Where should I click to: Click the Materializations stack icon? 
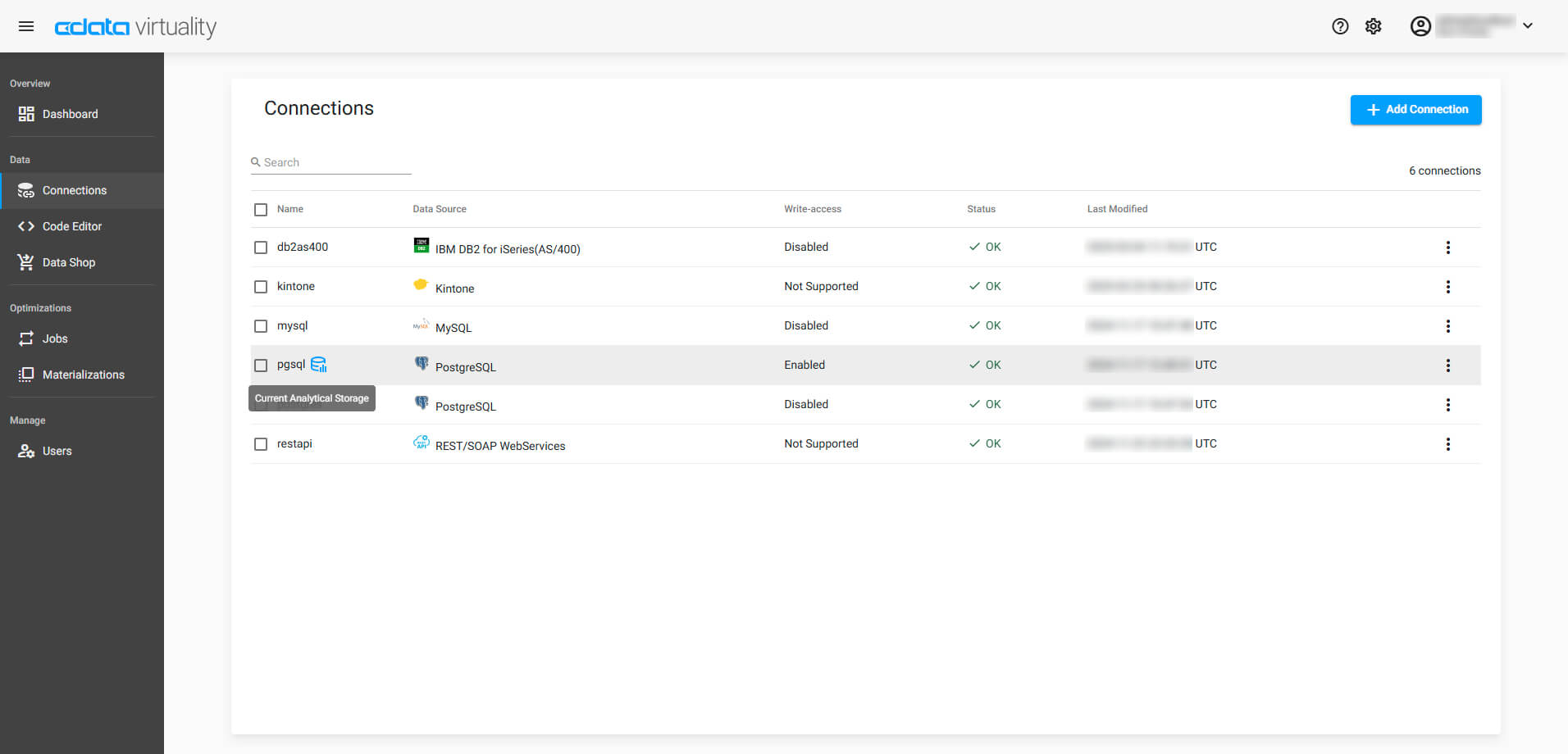click(x=26, y=375)
